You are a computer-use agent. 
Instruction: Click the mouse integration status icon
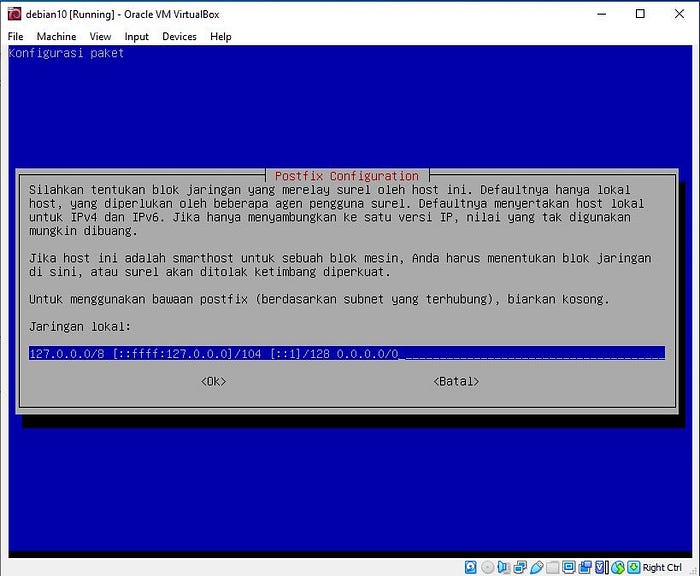click(x=618, y=568)
